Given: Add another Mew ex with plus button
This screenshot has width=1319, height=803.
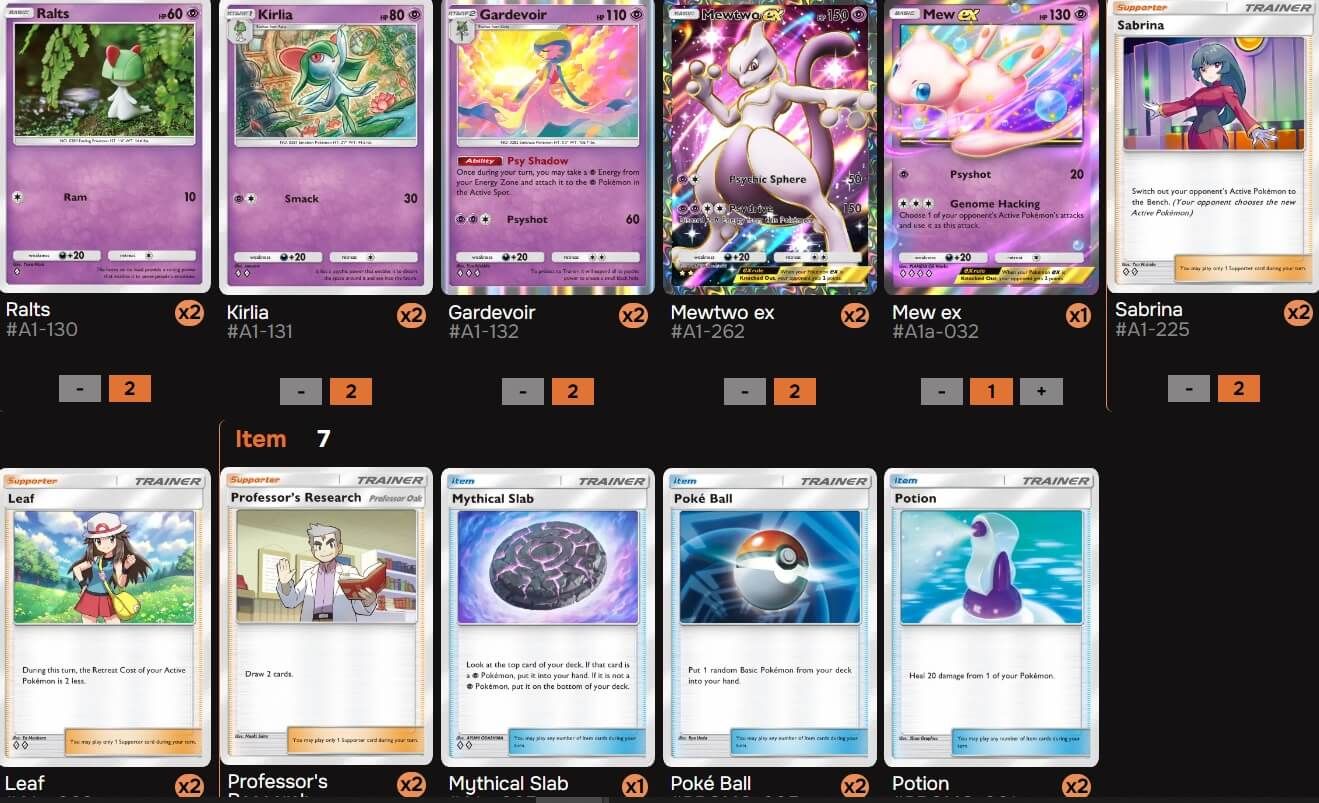Looking at the screenshot, I should [1041, 391].
